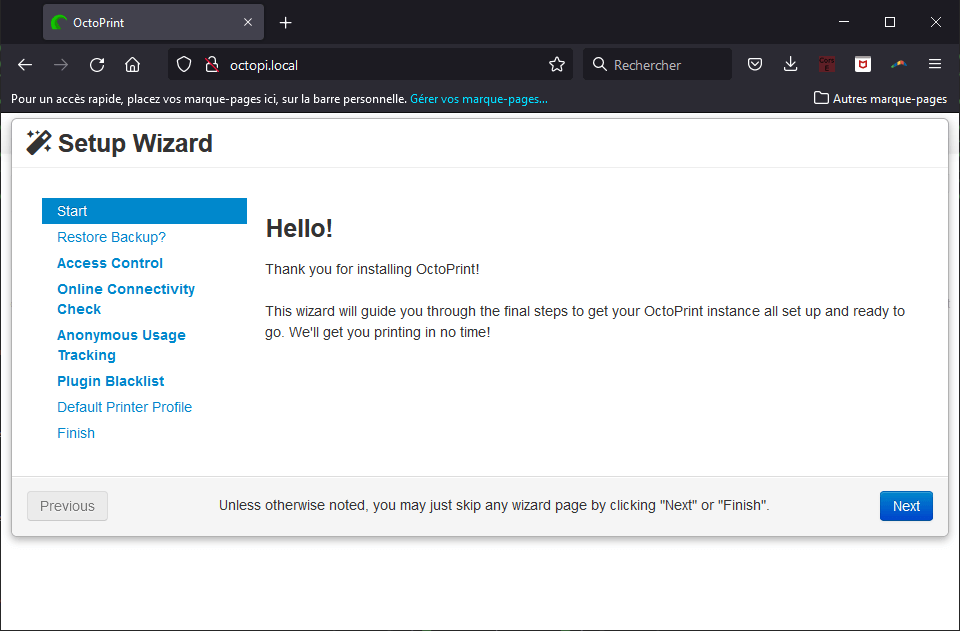Click Gérer vos marque-pages link
The image size is (960, 631).
(x=479, y=99)
